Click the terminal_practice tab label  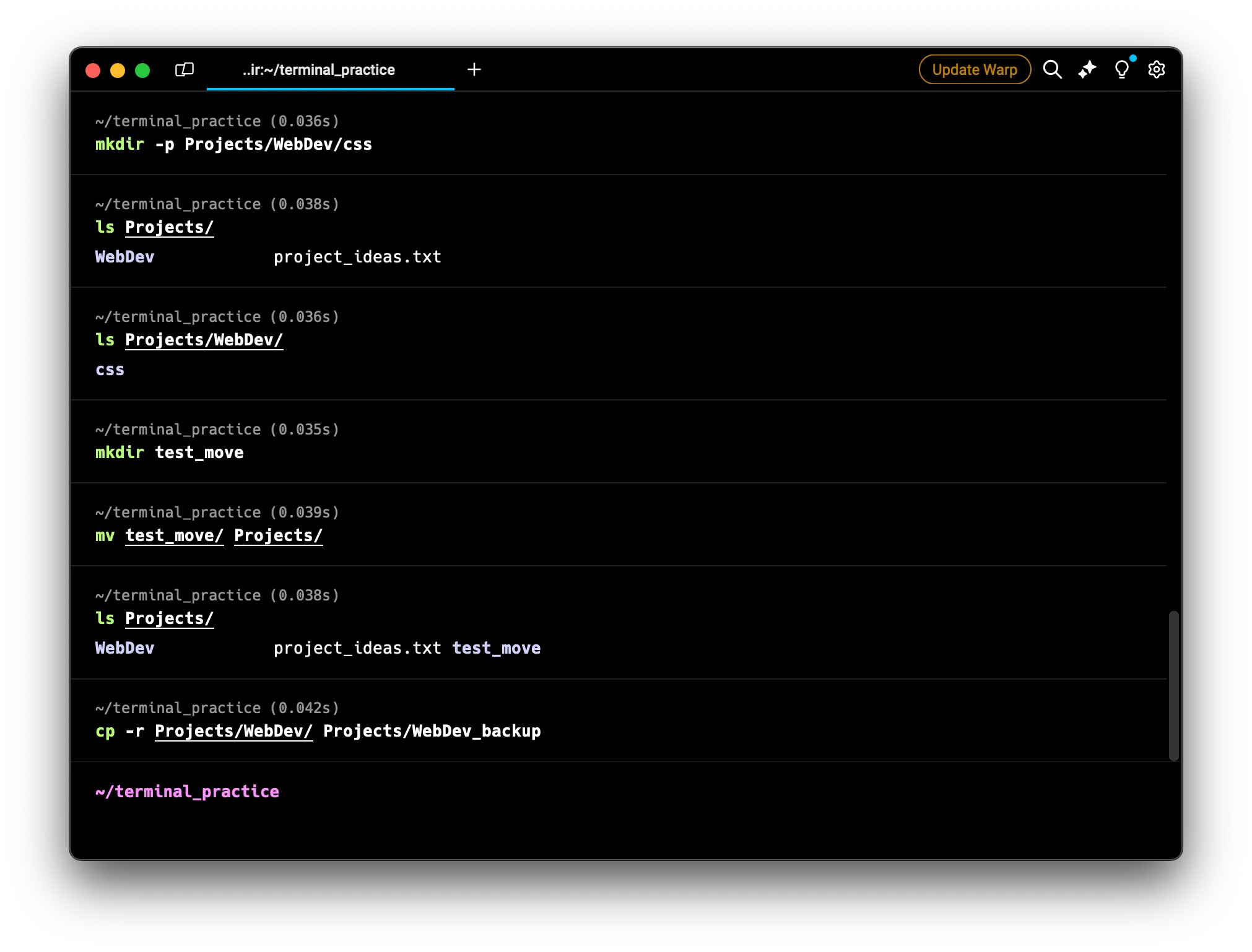click(318, 70)
